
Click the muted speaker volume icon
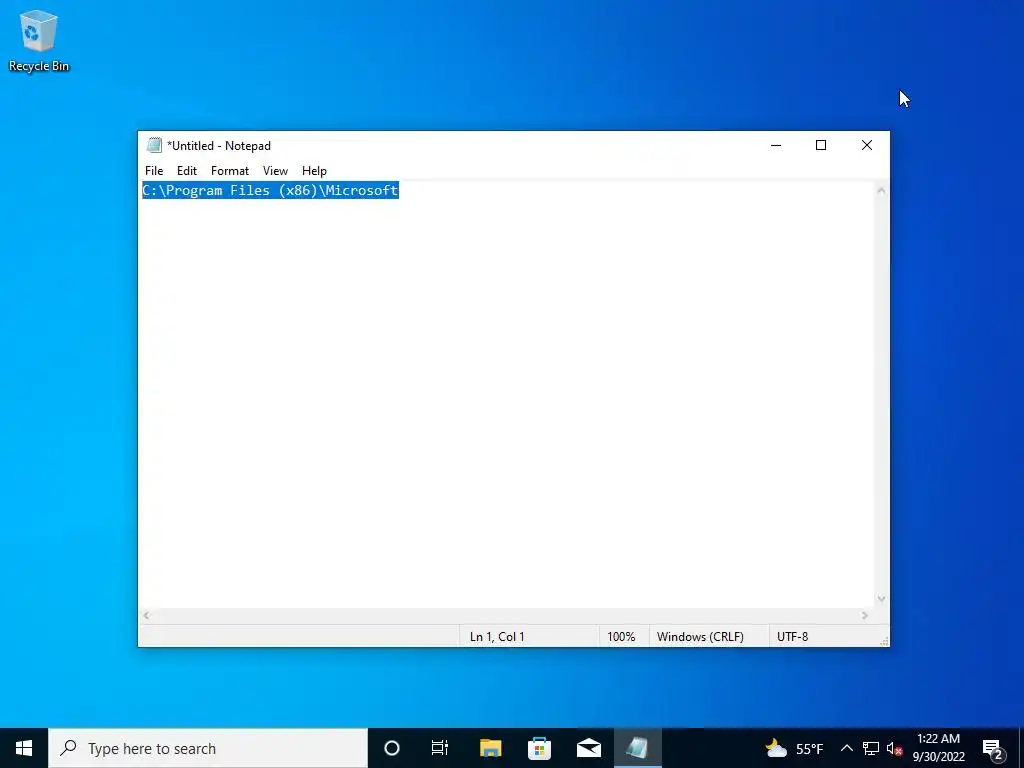(894, 748)
